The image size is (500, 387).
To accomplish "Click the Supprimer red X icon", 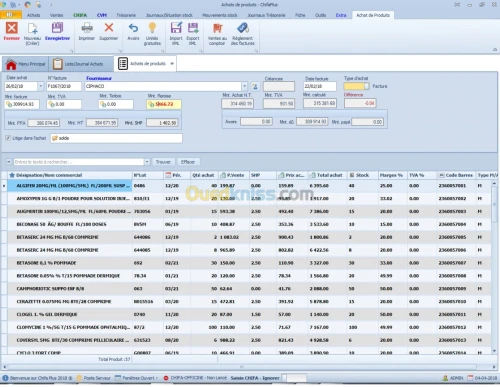I will [x=109, y=27].
